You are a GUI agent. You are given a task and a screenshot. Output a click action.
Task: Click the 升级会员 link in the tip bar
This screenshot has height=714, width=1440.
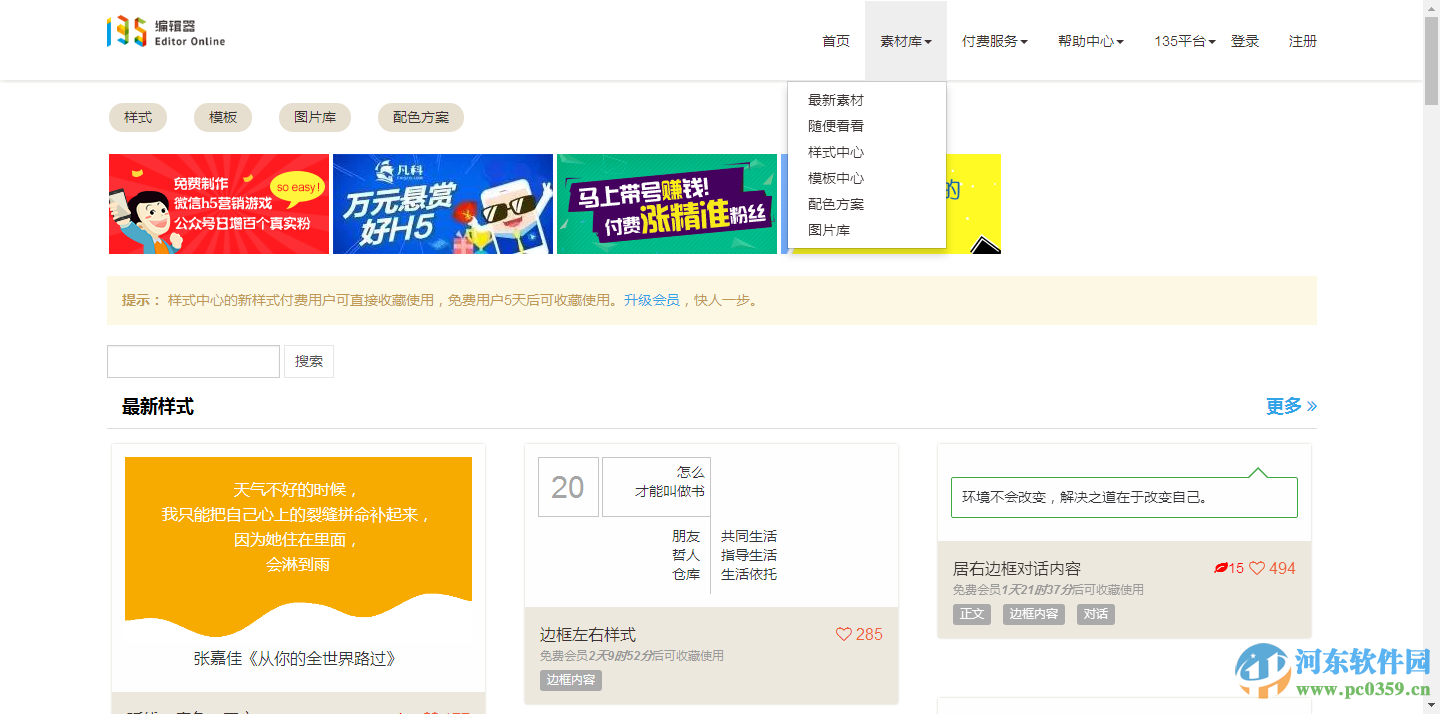pos(652,300)
